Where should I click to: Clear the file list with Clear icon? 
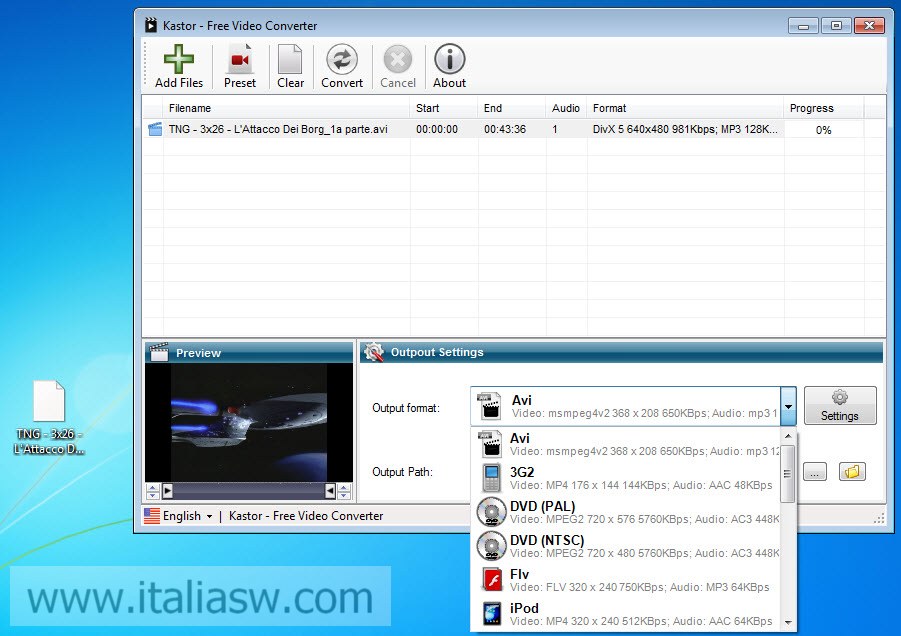pyautogui.click(x=290, y=59)
